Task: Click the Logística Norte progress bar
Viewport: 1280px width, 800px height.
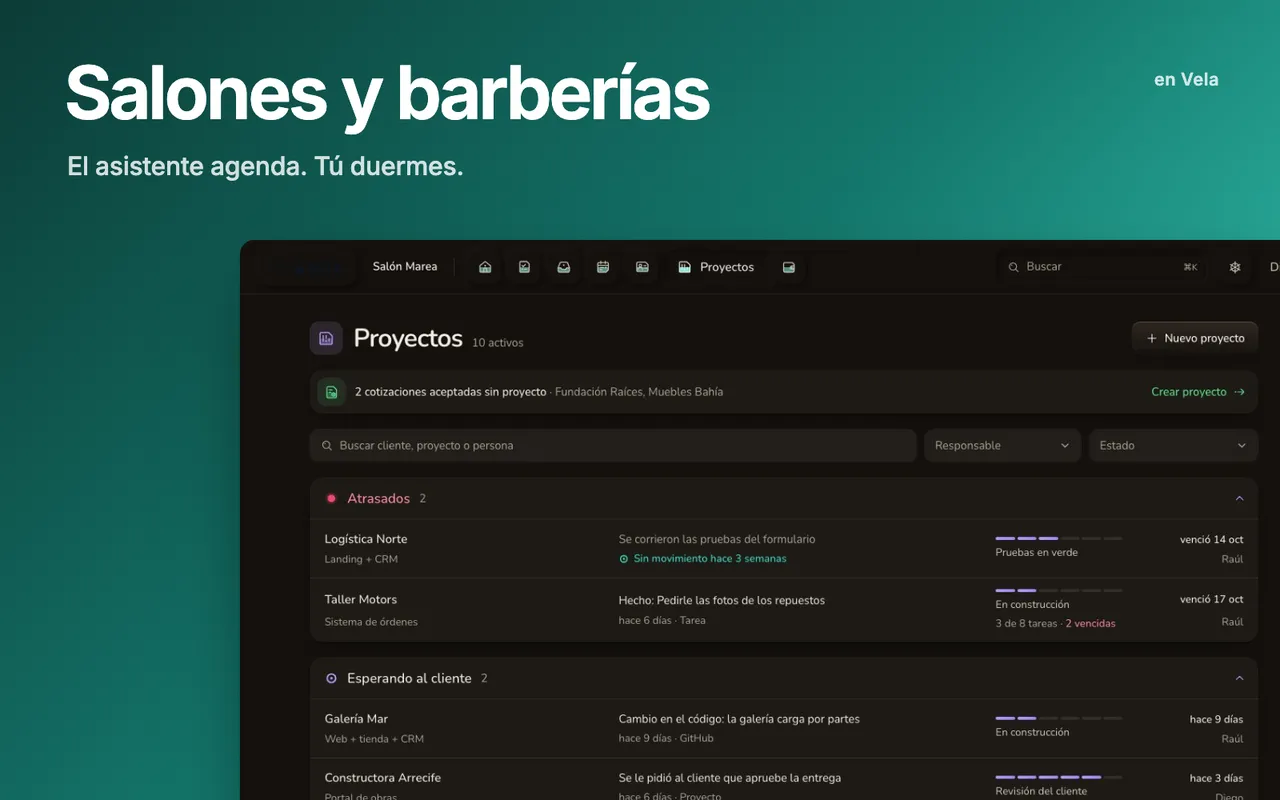Action: pos(1059,538)
